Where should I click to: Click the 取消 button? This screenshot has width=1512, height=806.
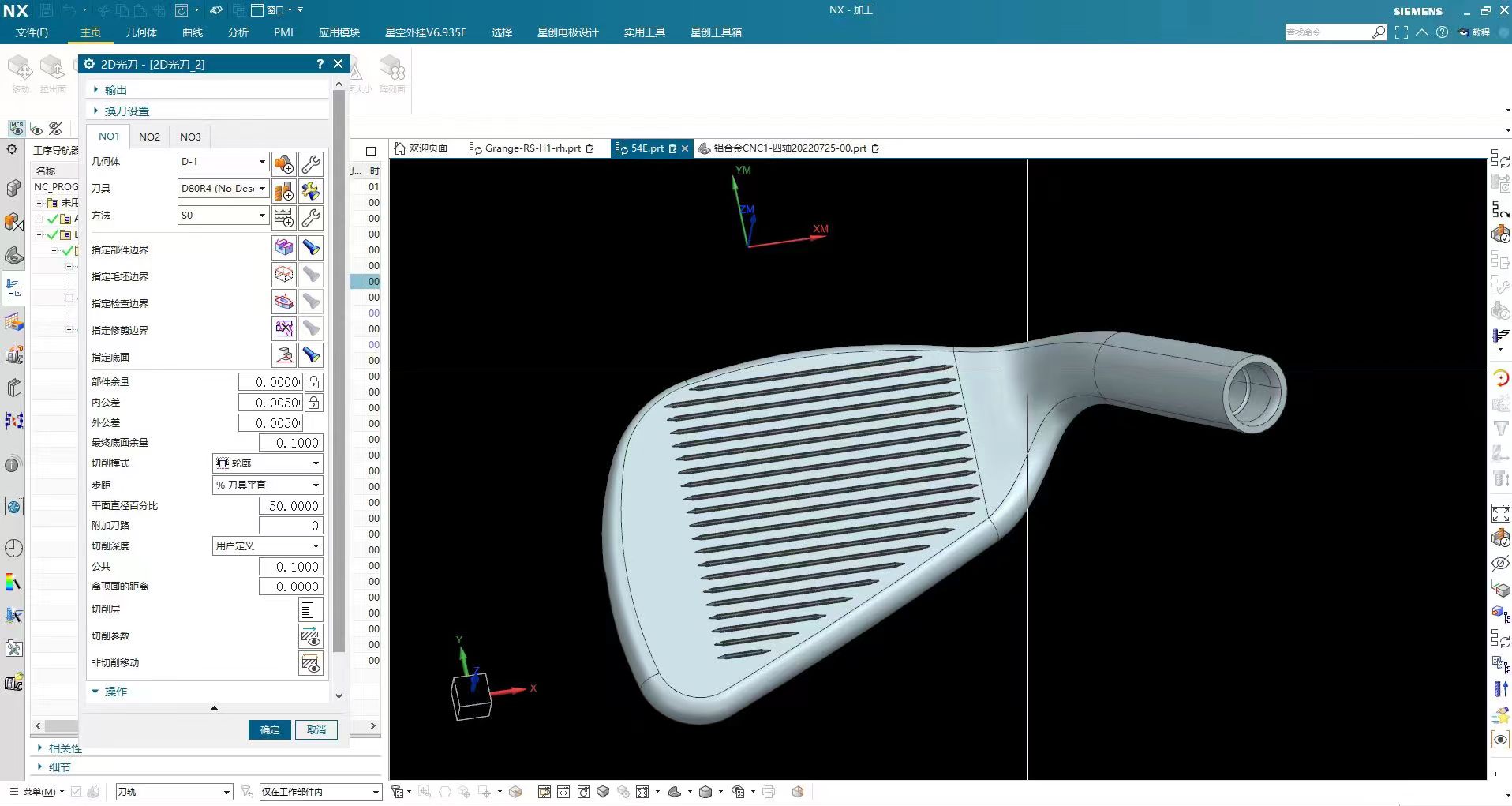pyautogui.click(x=316, y=730)
